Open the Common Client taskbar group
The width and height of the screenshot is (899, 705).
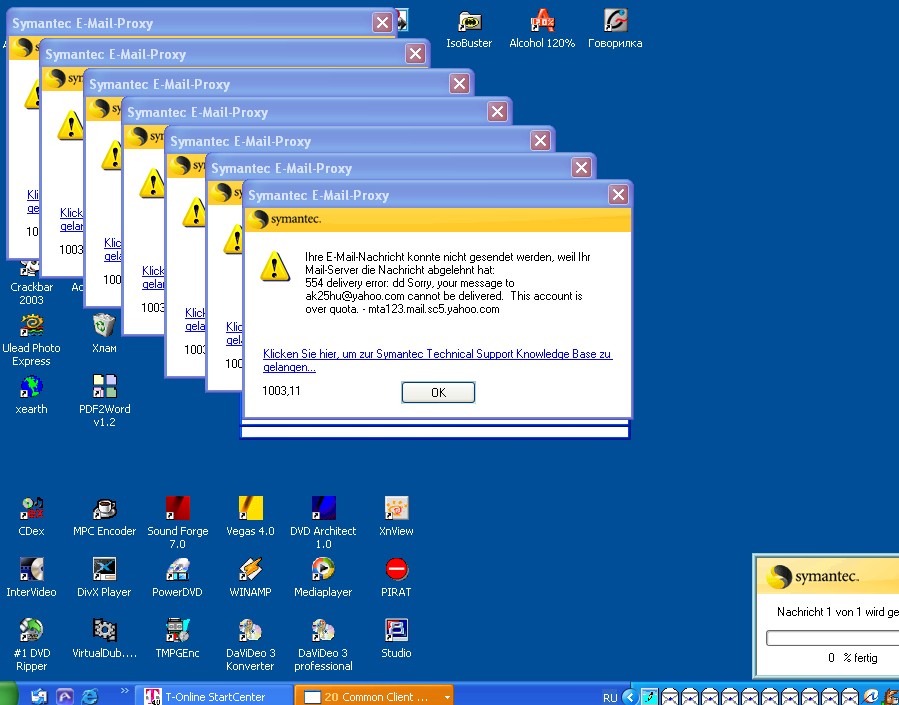pos(374,696)
